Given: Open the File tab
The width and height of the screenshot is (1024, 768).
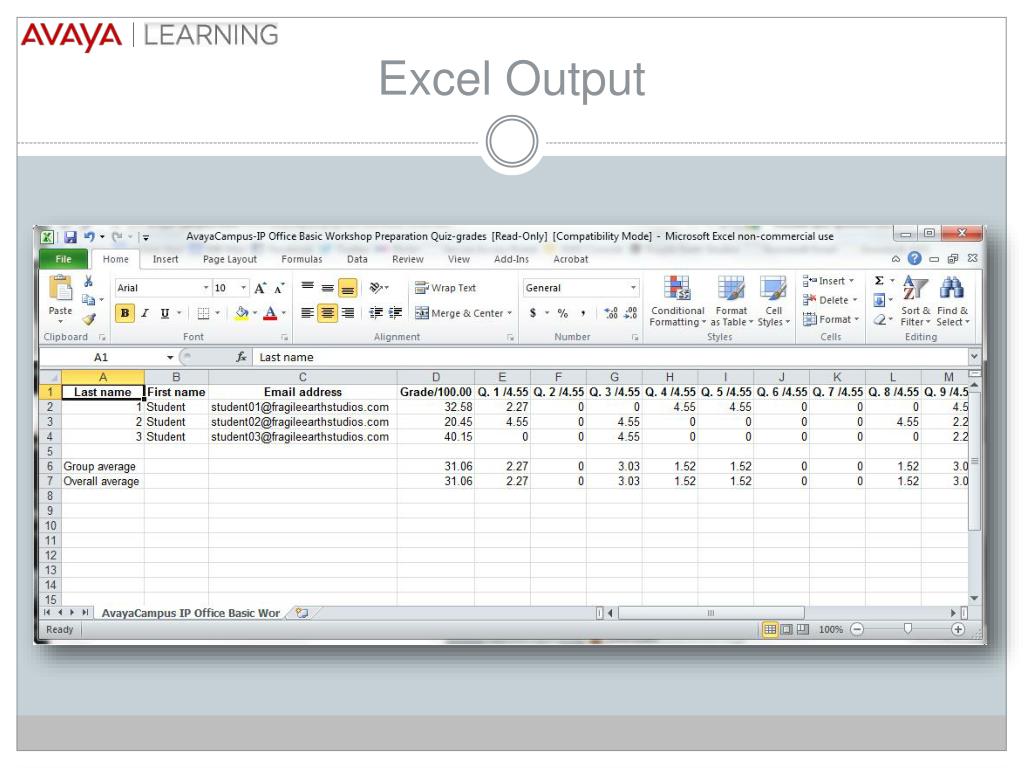Looking at the screenshot, I should [x=63, y=259].
